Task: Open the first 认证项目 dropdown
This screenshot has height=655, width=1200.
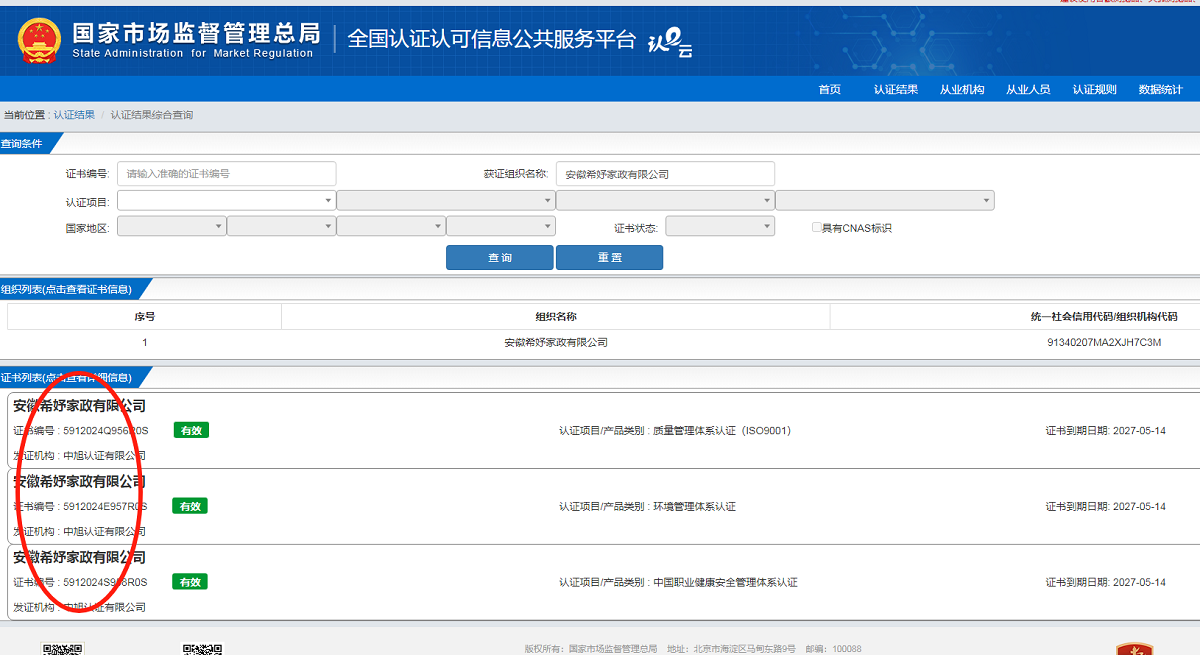Action: (226, 201)
